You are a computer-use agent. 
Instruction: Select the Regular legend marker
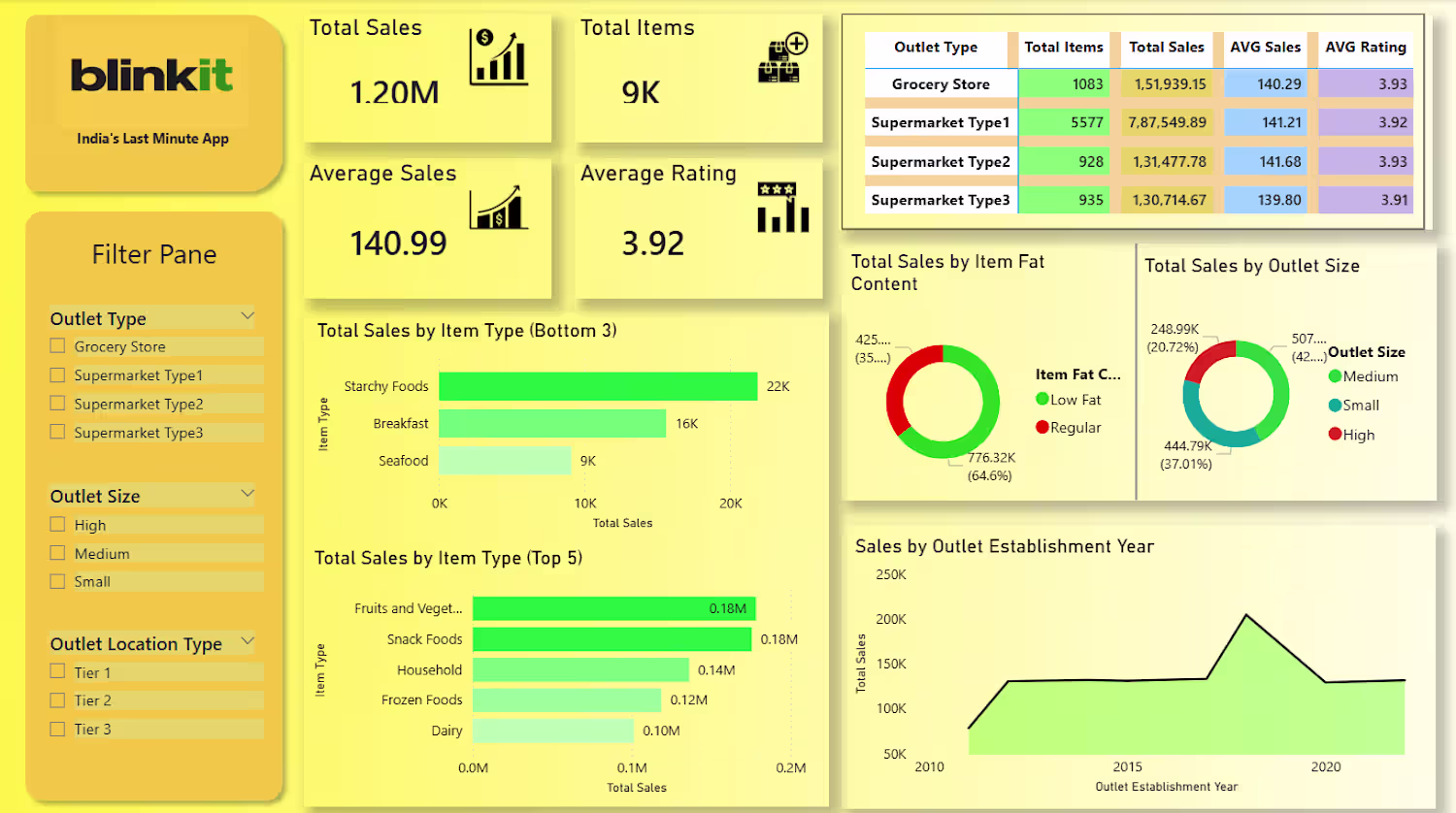point(1042,427)
